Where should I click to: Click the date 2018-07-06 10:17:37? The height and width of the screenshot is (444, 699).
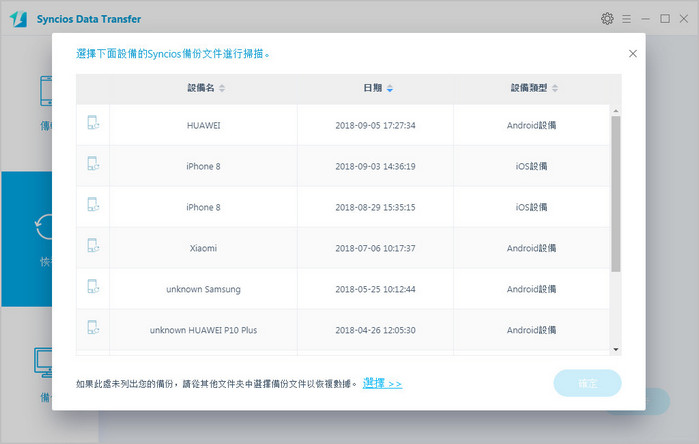tap(375, 248)
